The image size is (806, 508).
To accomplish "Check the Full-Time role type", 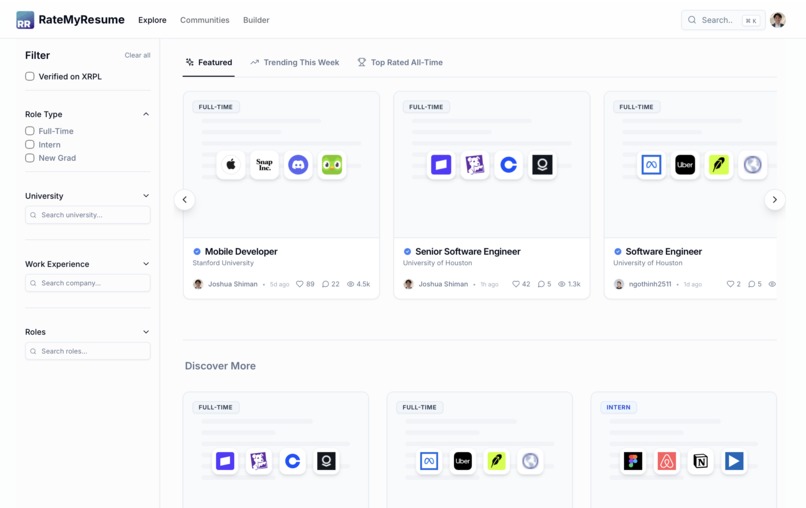I will pyautogui.click(x=30, y=131).
